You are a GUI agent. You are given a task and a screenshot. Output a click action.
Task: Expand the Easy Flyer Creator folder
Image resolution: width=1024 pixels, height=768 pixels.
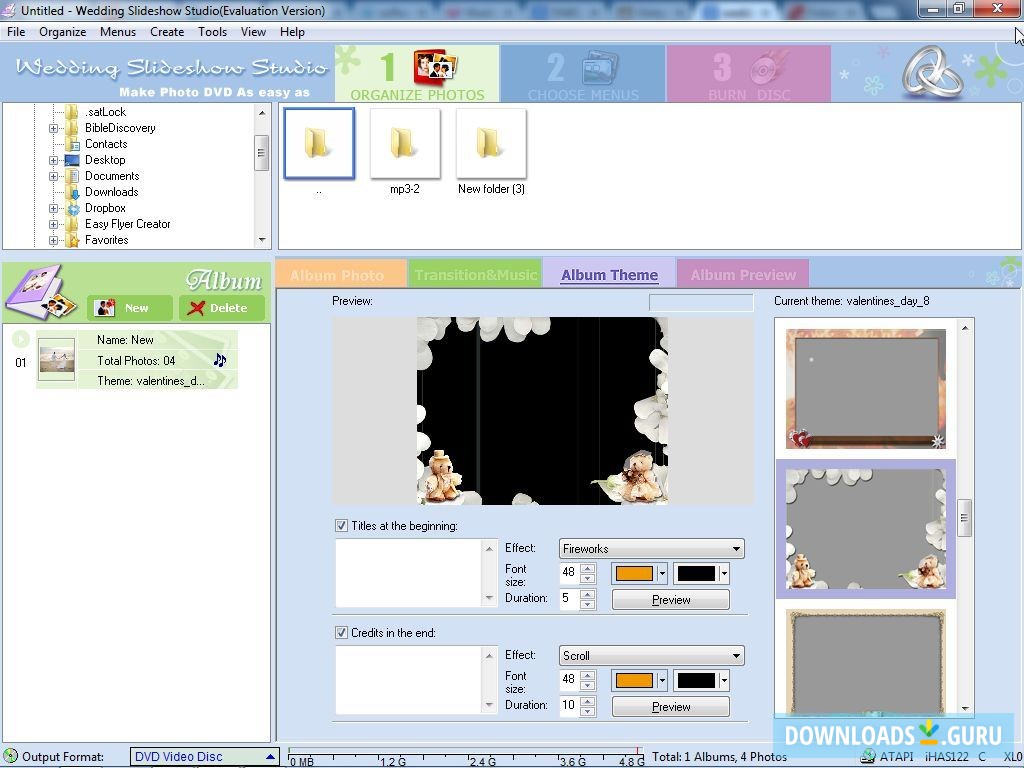[54, 224]
